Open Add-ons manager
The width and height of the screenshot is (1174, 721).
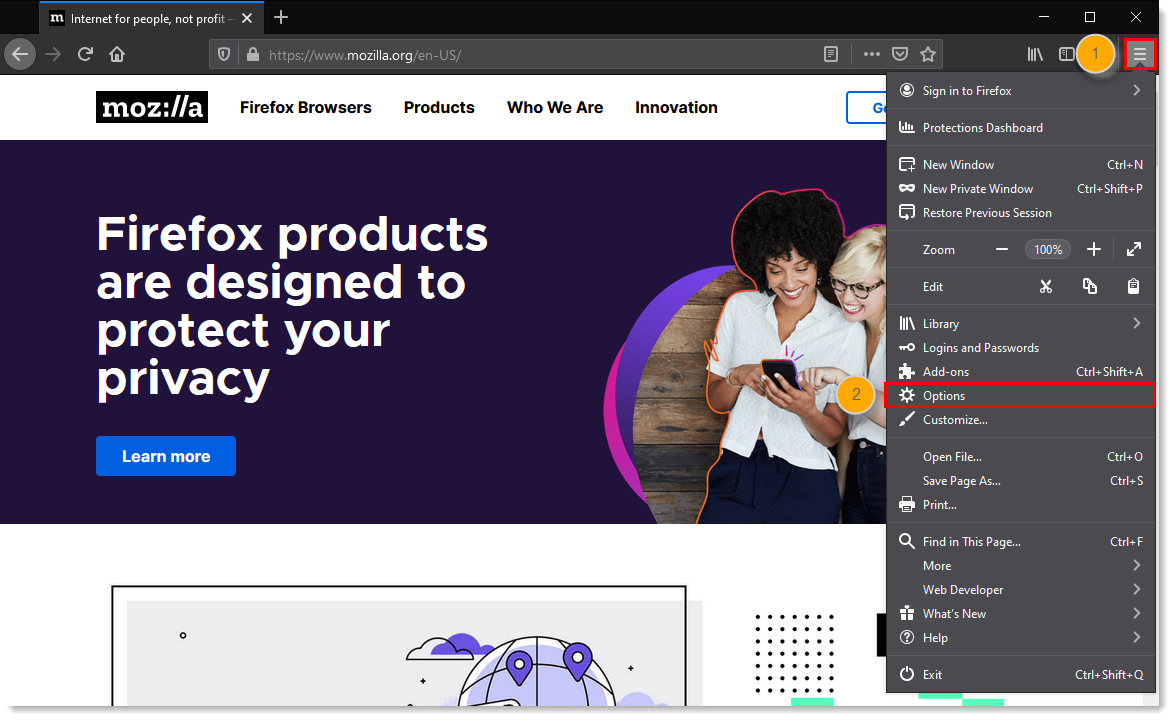1021,371
